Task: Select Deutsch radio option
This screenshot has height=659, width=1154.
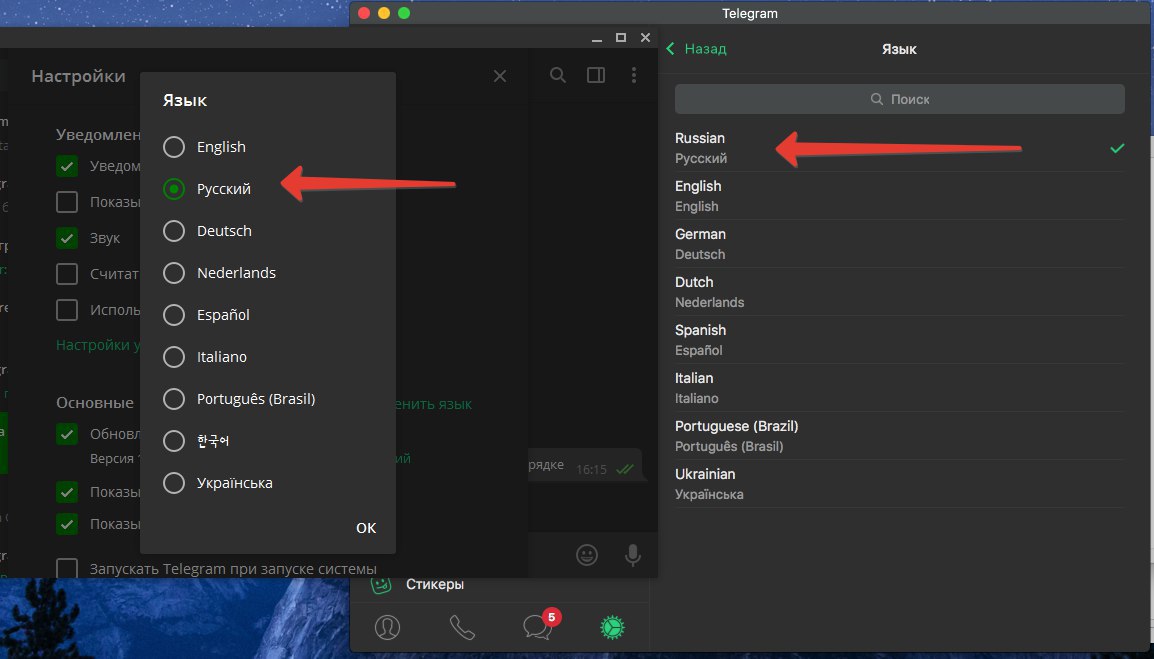Action: click(174, 231)
